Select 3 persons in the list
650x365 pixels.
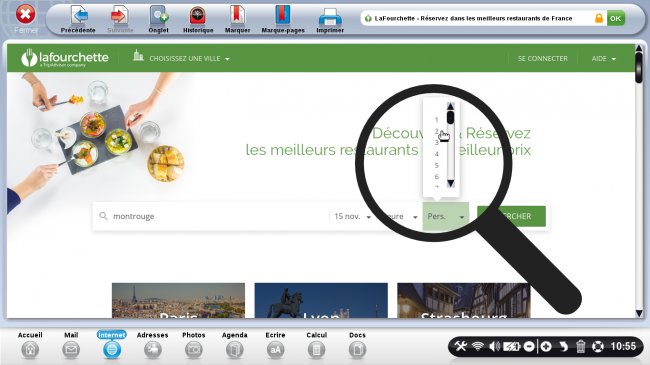point(437,142)
